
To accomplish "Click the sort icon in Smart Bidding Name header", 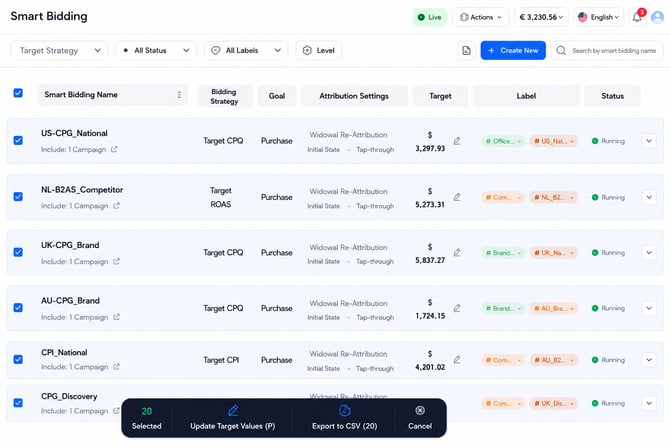I will (179, 95).
